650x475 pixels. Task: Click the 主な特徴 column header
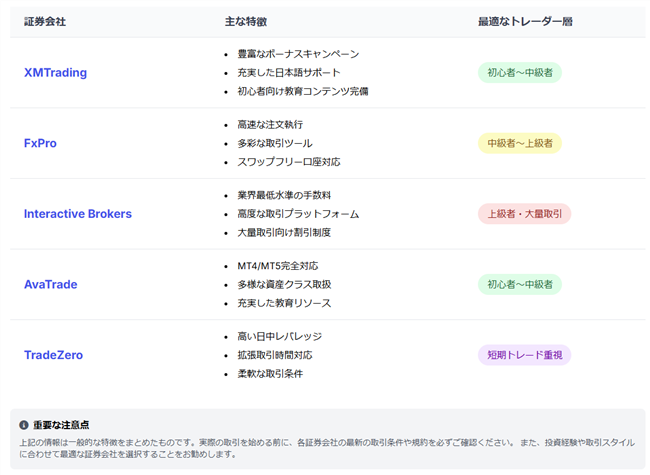246,22
